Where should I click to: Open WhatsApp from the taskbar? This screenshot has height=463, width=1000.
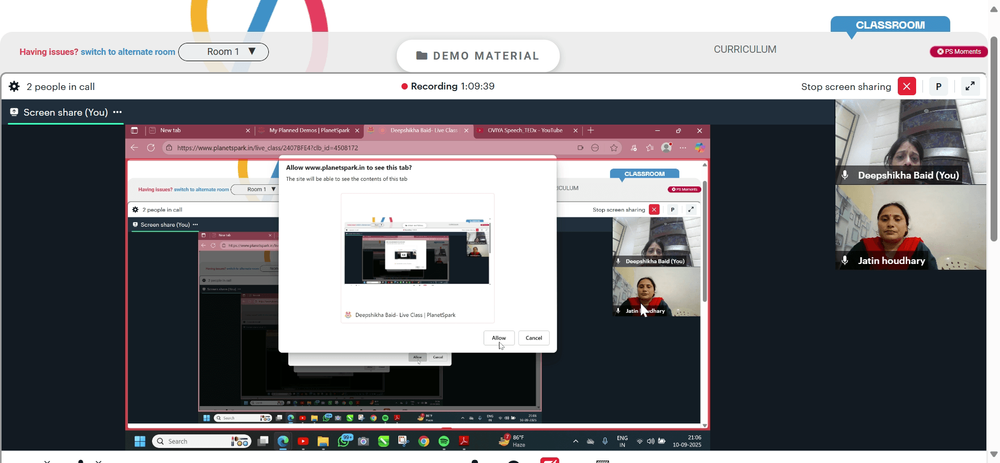point(344,441)
